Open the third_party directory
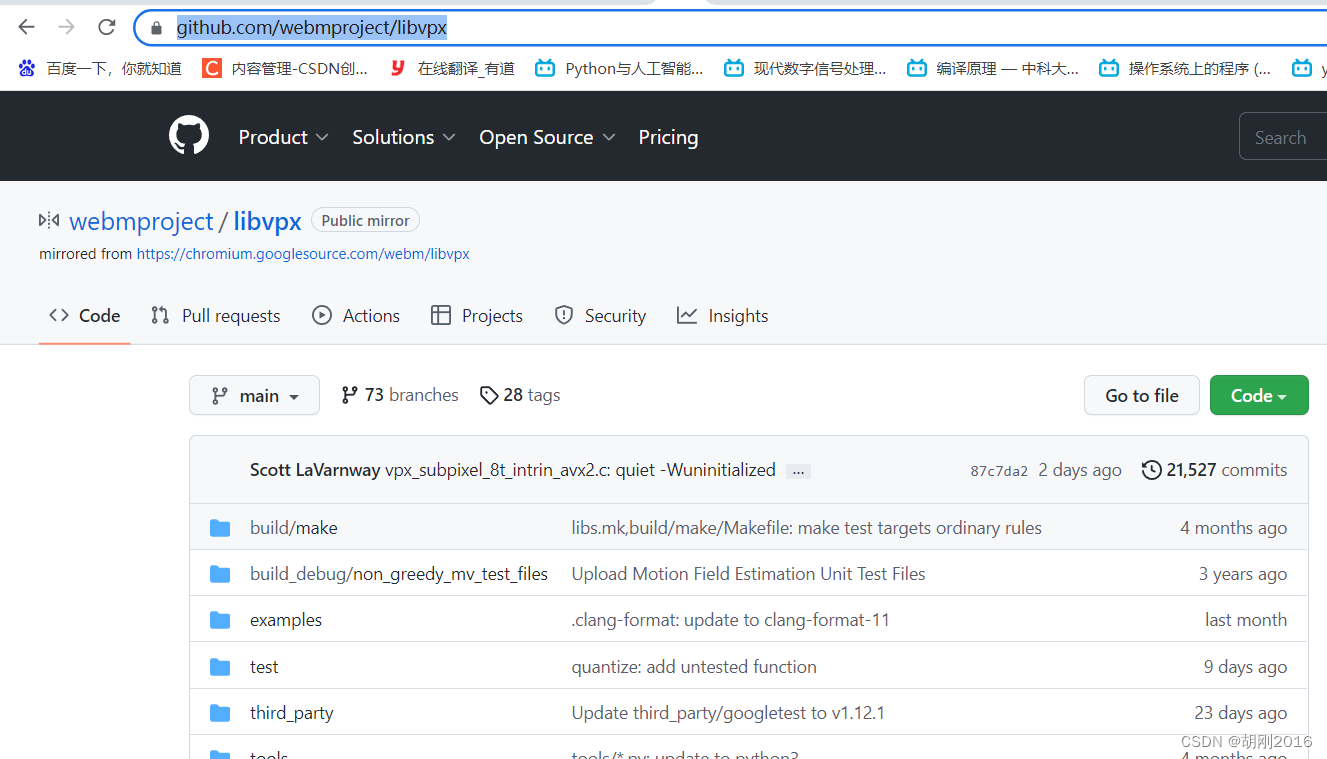The height and width of the screenshot is (759, 1327). pos(292,713)
